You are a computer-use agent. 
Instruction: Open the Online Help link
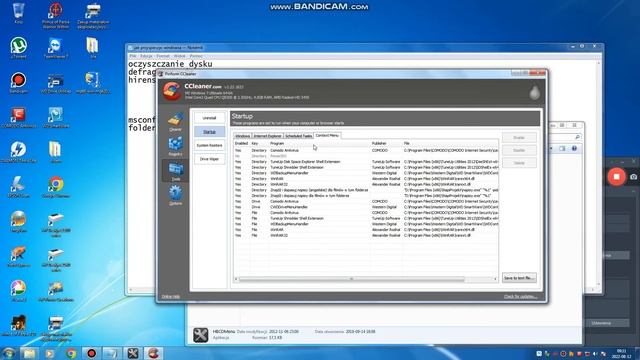pos(171,297)
